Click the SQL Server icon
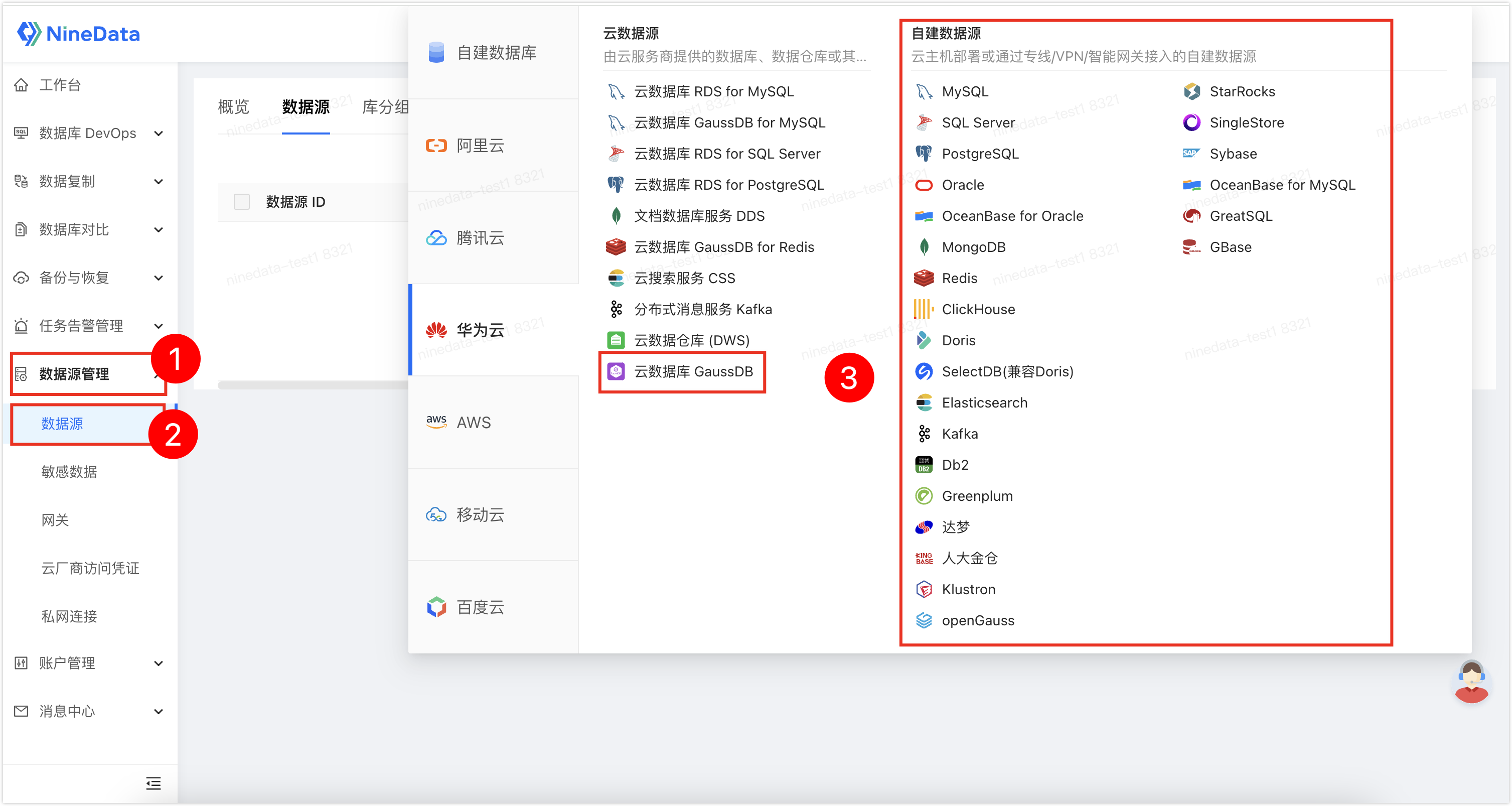The image size is (1512, 806). click(x=924, y=122)
